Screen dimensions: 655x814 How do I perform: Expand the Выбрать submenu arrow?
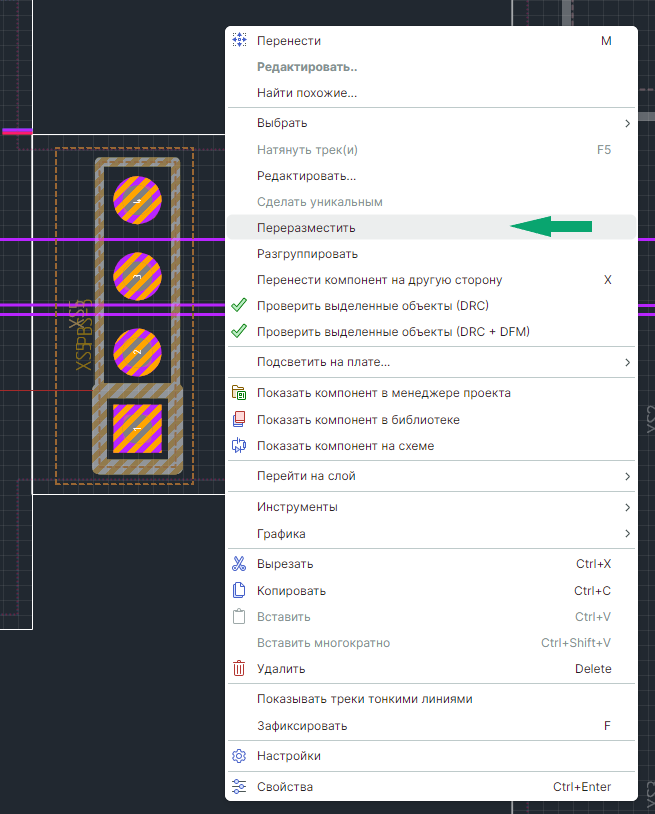(627, 123)
